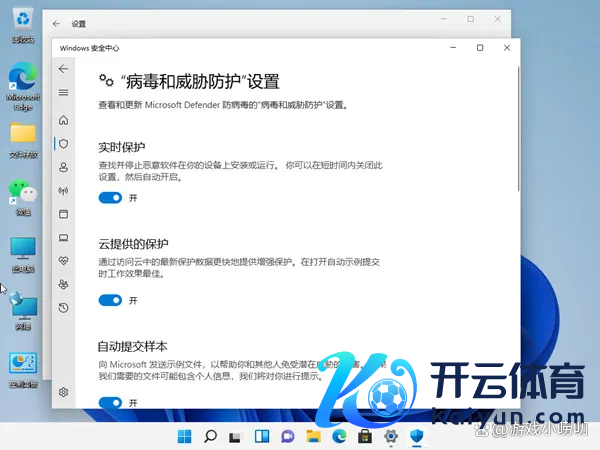This screenshot has height=450, width=600.
Task: Open Firewall & network protection icon
Action: (64, 190)
